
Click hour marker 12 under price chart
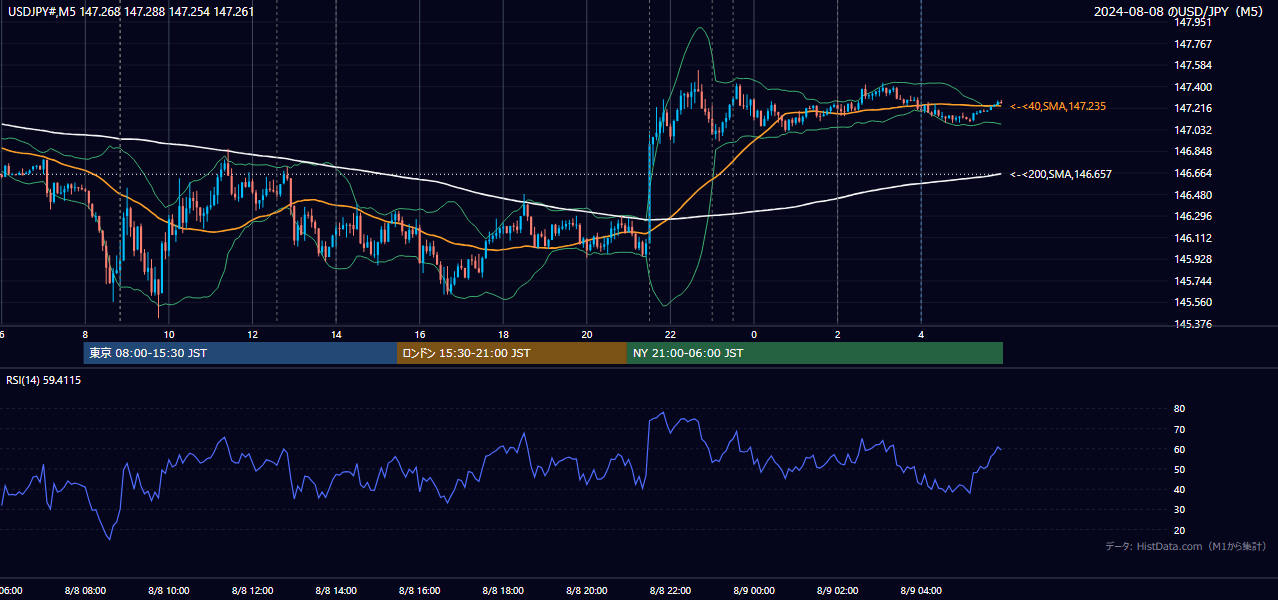tap(252, 334)
